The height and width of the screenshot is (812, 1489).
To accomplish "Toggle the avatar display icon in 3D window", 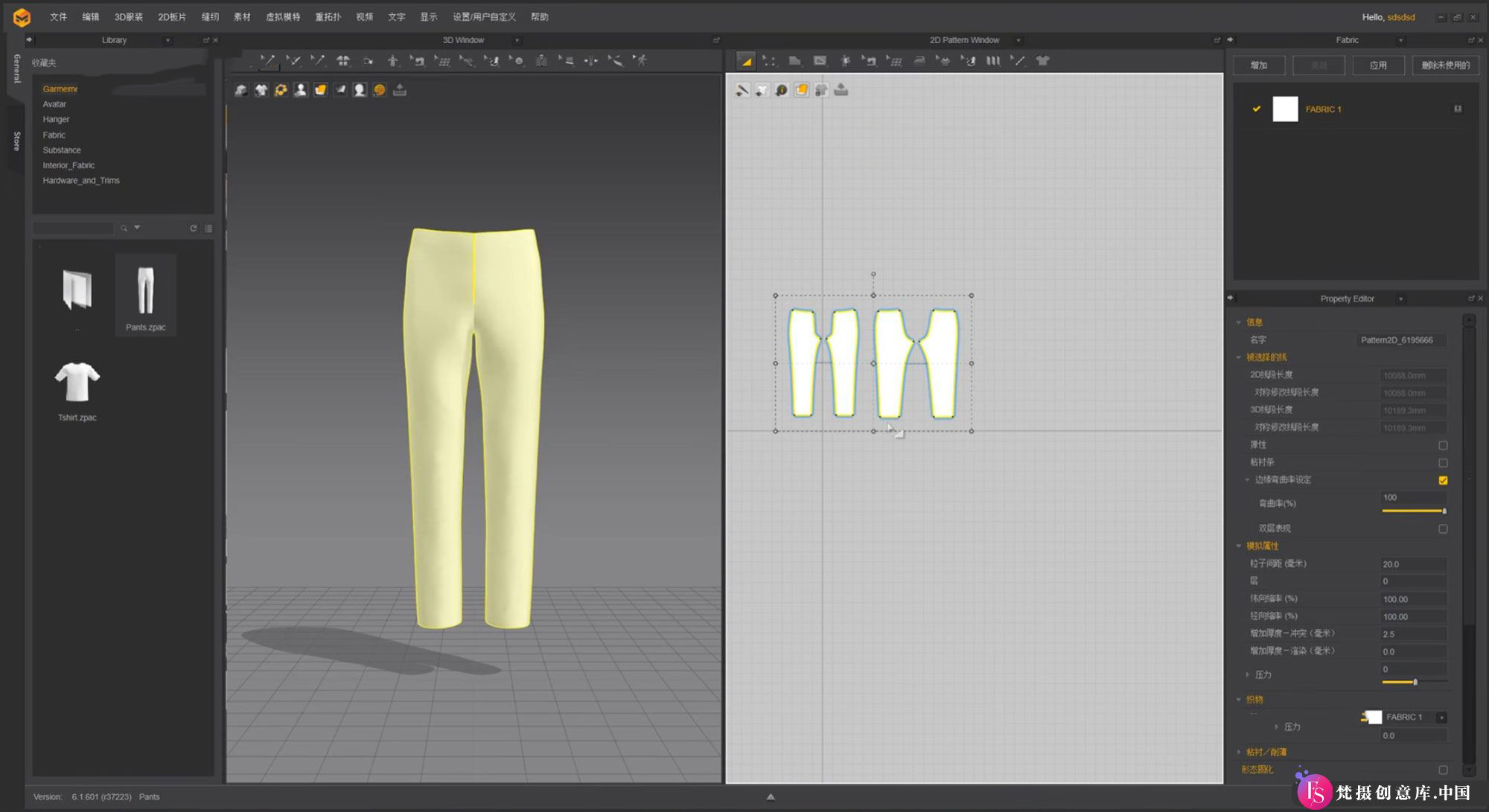I will click(x=300, y=90).
